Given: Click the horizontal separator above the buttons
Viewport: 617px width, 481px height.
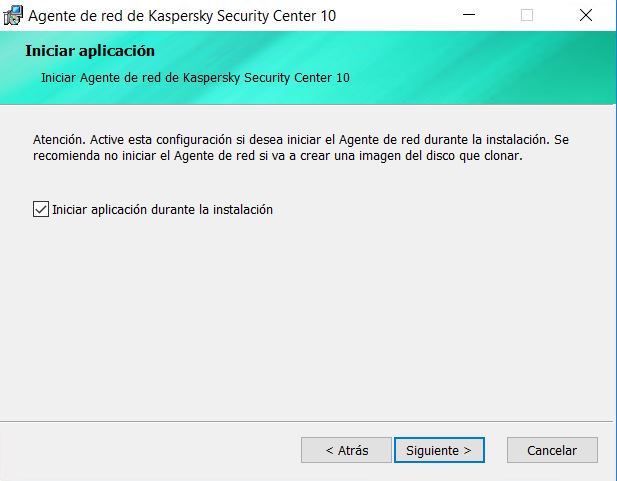Looking at the screenshot, I should [x=307, y=421].
